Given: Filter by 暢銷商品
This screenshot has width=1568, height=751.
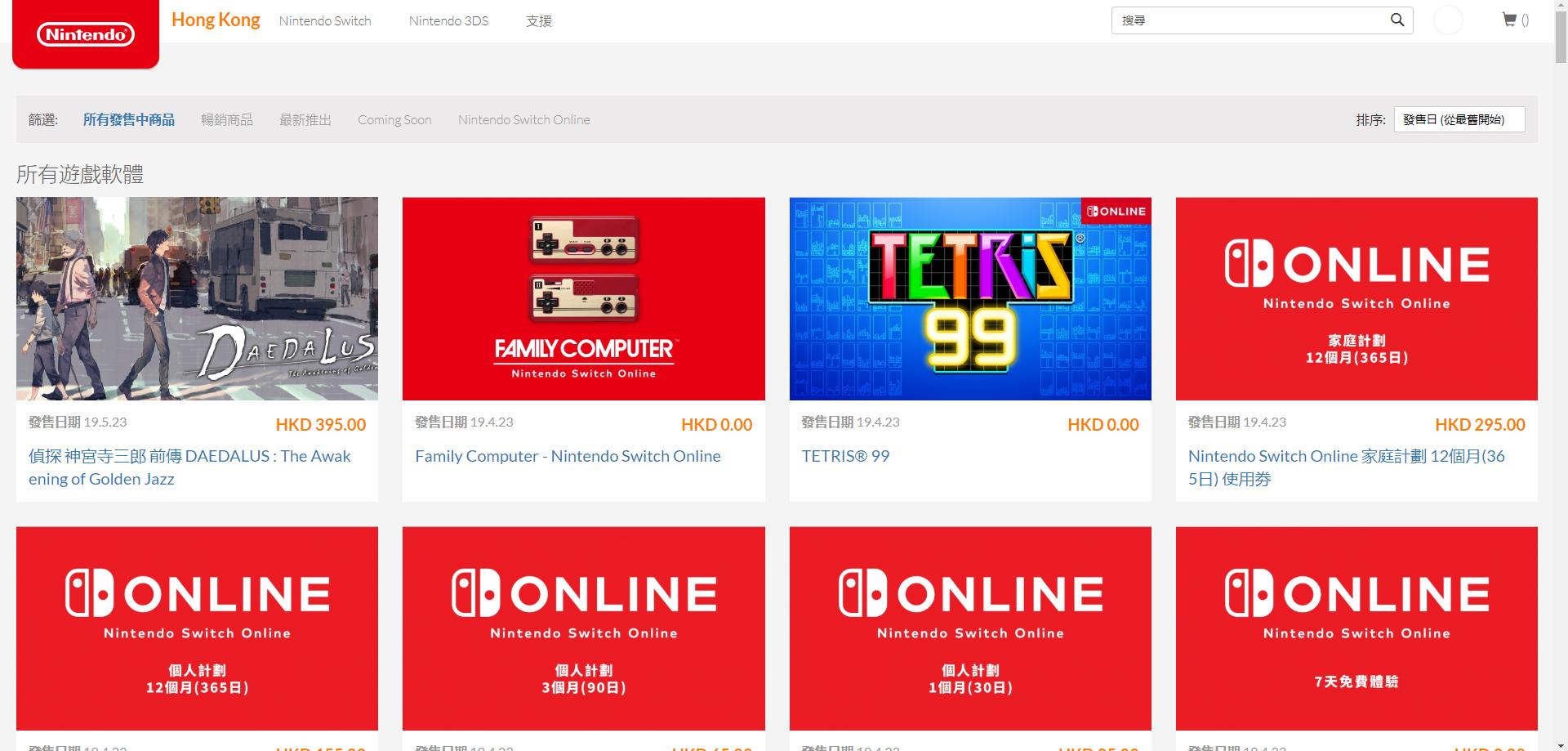Looking at the screenshot, I should [227, 120].
